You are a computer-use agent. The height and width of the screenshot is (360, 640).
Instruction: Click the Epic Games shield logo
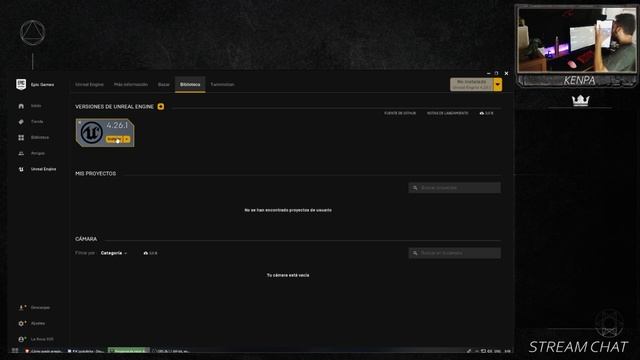point(21,84)
